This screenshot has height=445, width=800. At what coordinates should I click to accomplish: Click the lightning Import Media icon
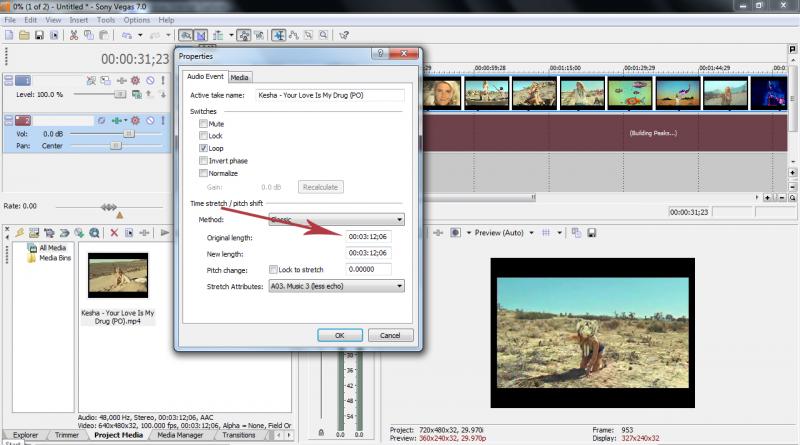(x=19, y=233)
